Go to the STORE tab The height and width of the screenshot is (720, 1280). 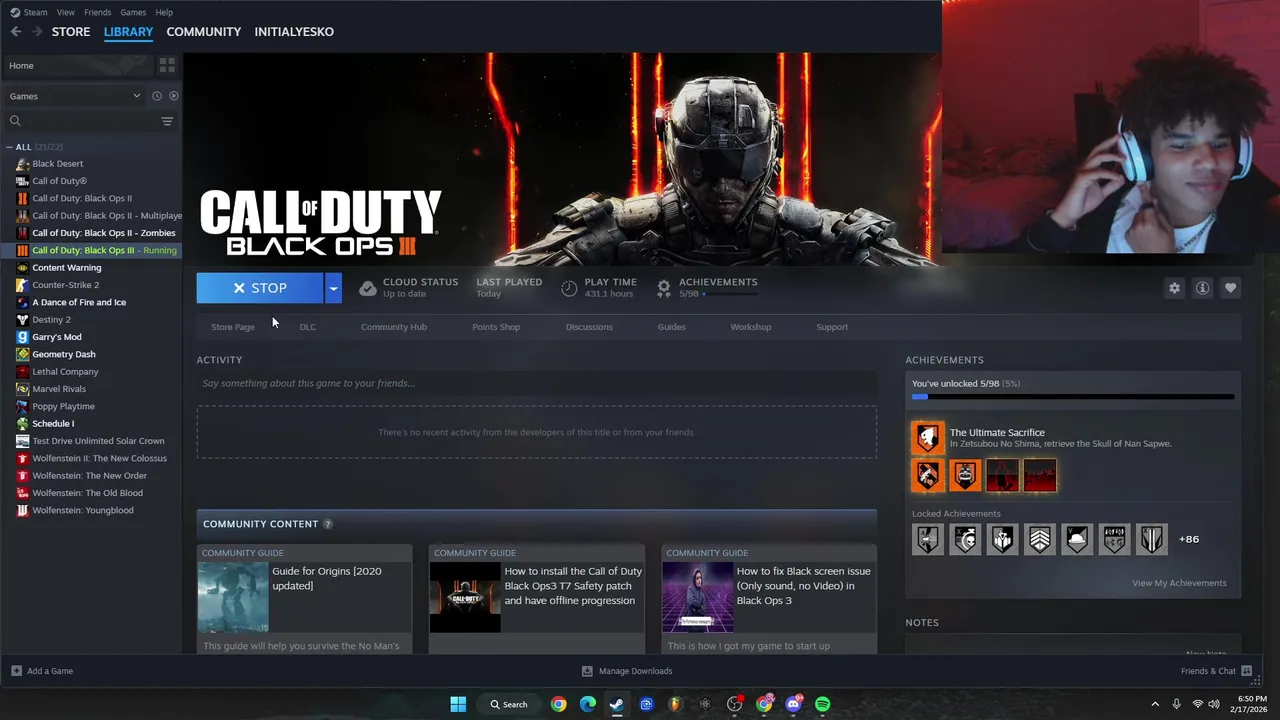(71, 32)
